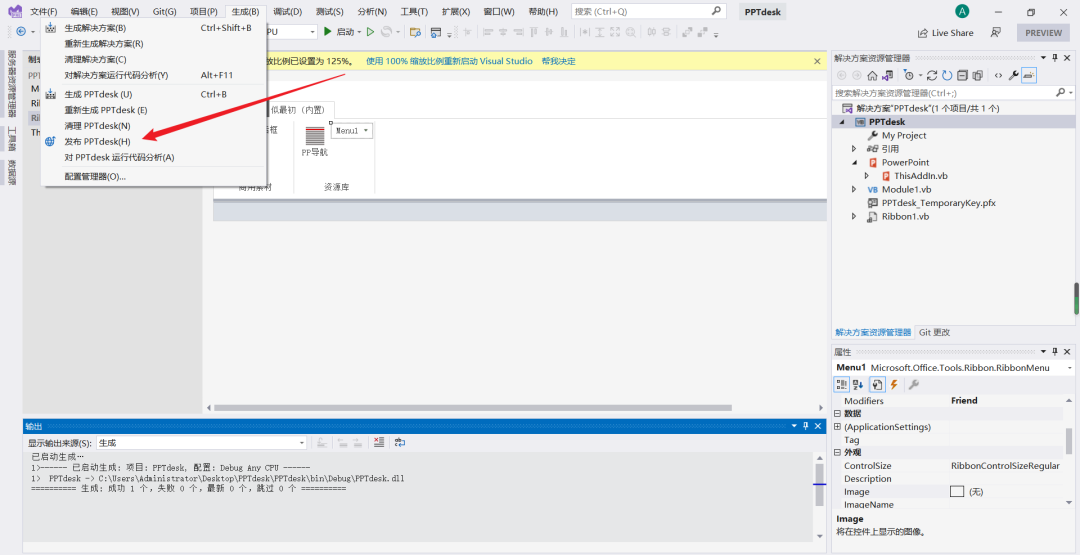Screen dimensions: 1080x555
Task: Select the PPTdesk_TemporaryKey.pfx file
Action: pos(938,203)
